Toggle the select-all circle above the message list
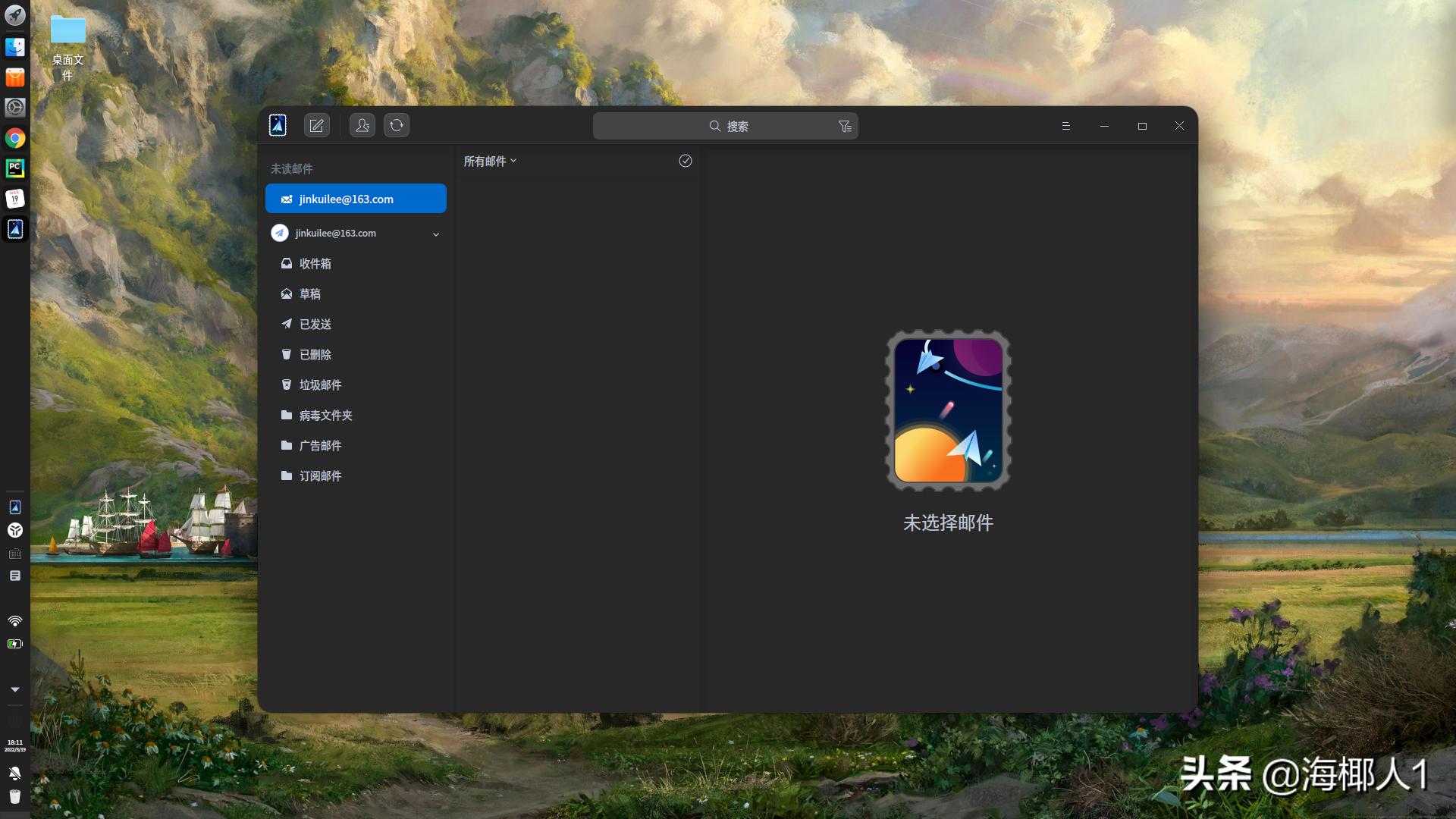Viewport: 1456px width, 819px height. click(x=686, y=161)
